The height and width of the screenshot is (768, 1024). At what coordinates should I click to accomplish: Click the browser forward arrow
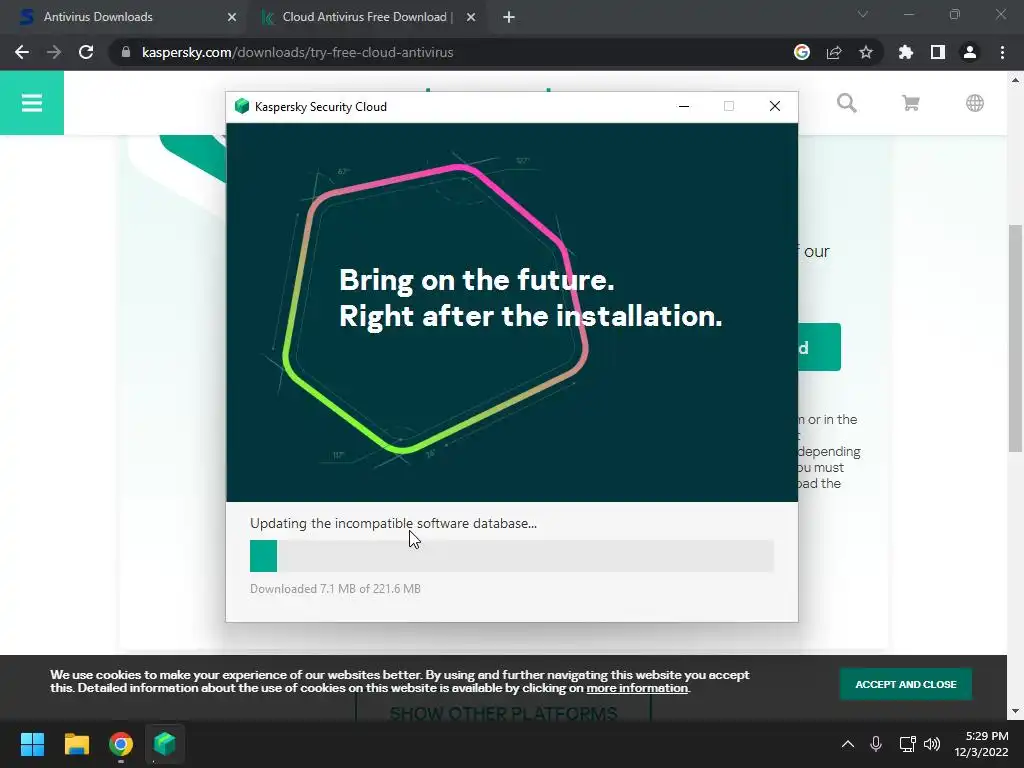point(54,52)
